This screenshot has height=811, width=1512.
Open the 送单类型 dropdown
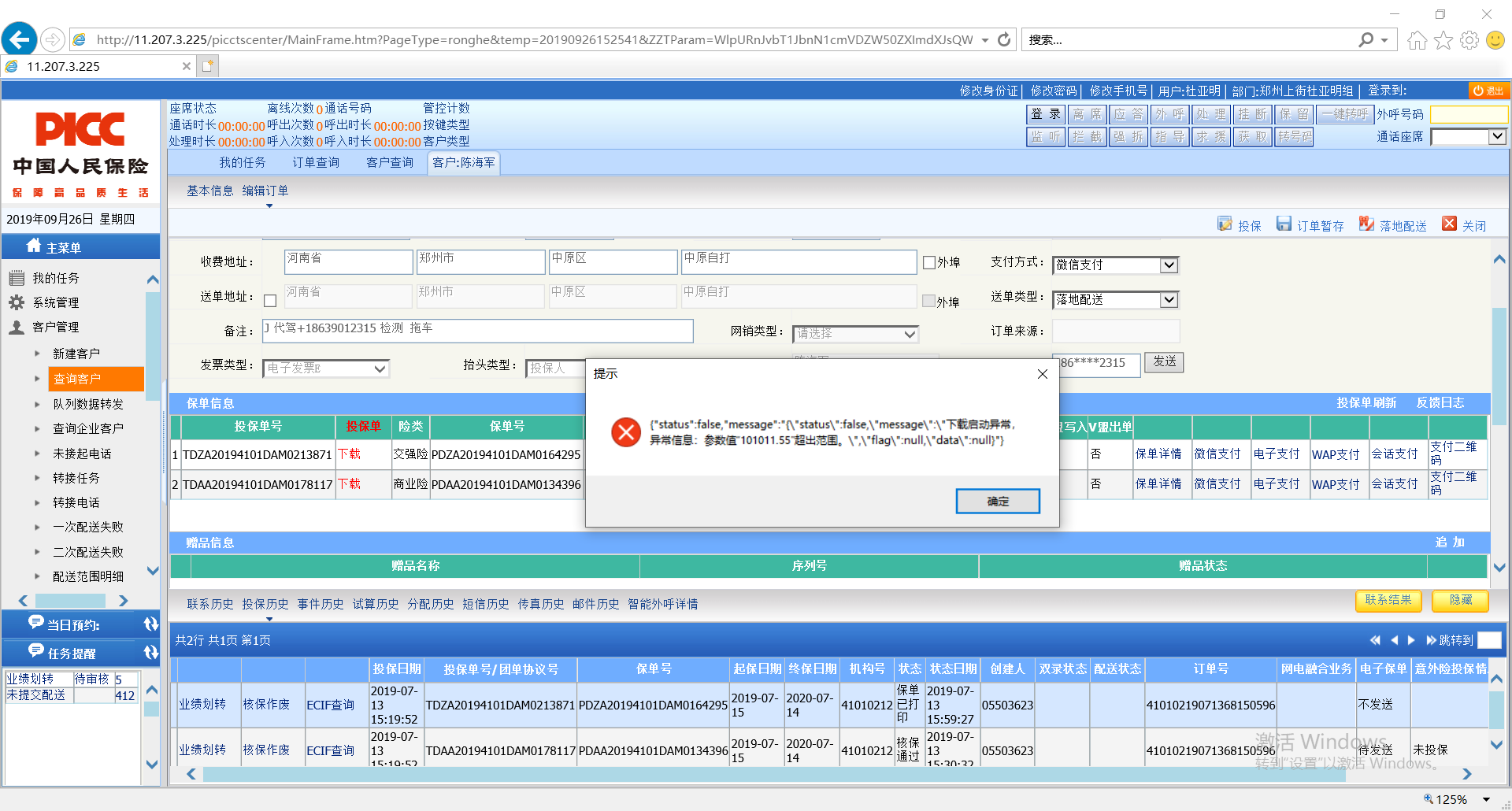(1169, 300)
